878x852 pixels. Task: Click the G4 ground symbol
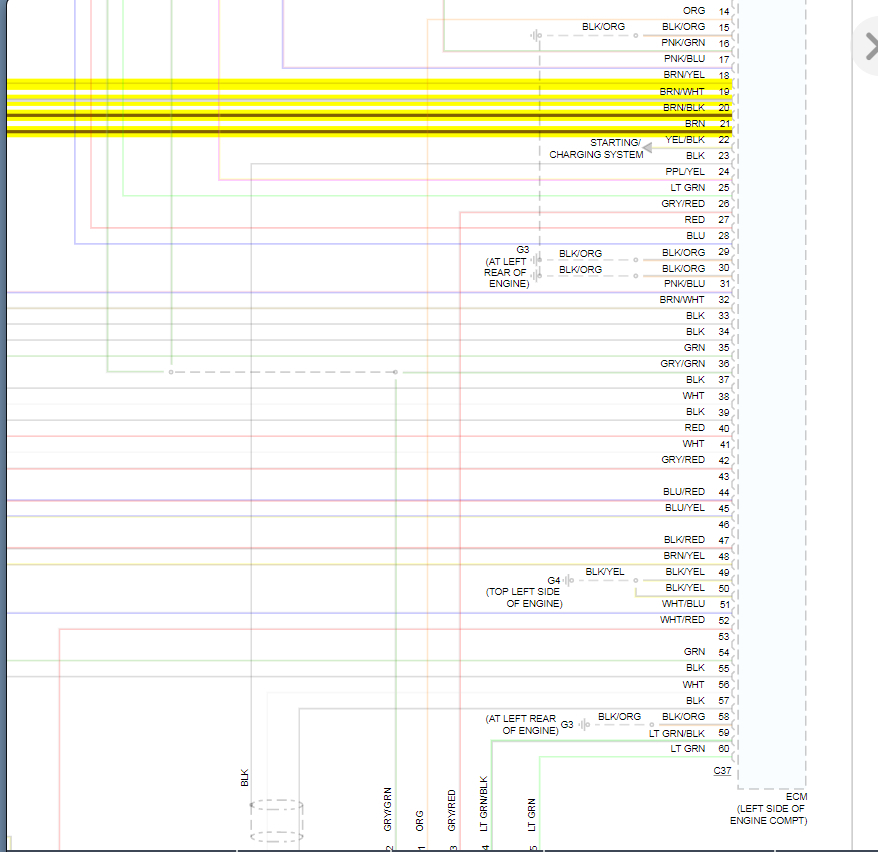568,580
